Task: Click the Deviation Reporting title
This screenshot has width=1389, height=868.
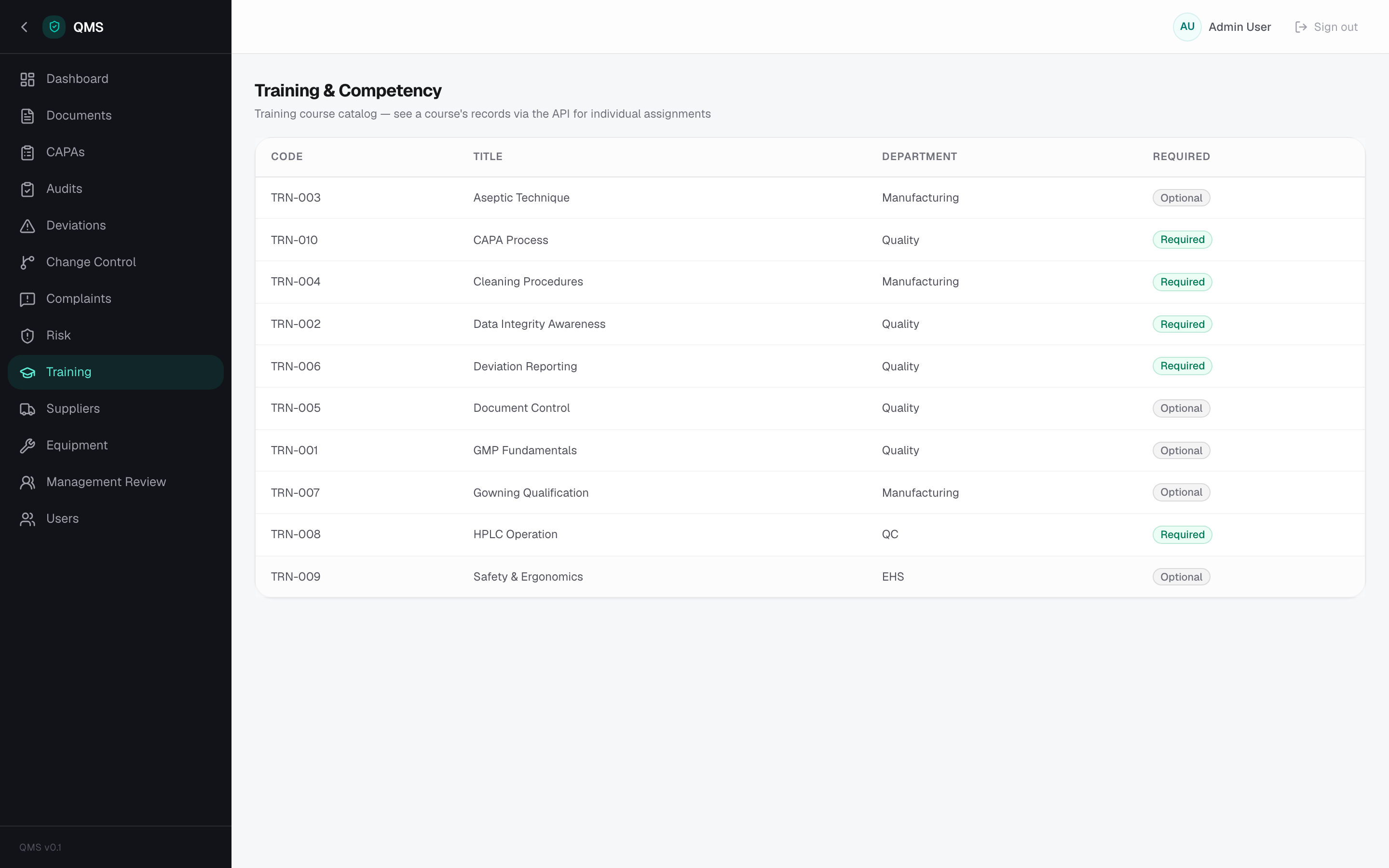Action: pyautogui.click(x=525, y=366)
